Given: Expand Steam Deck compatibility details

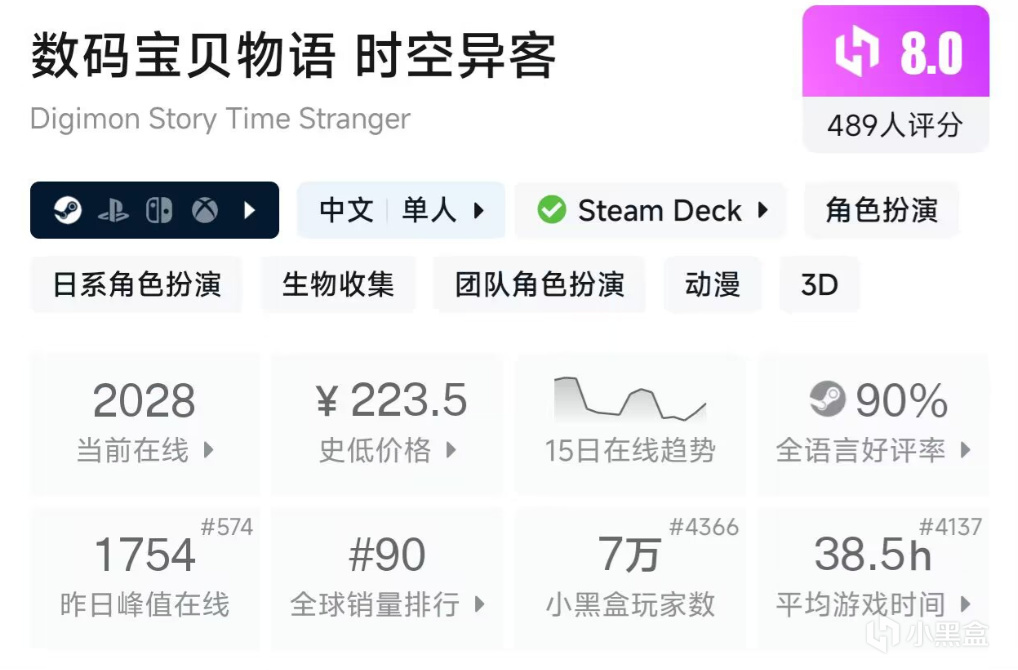Looking at the screenshot, I should [x=763, y=211].
